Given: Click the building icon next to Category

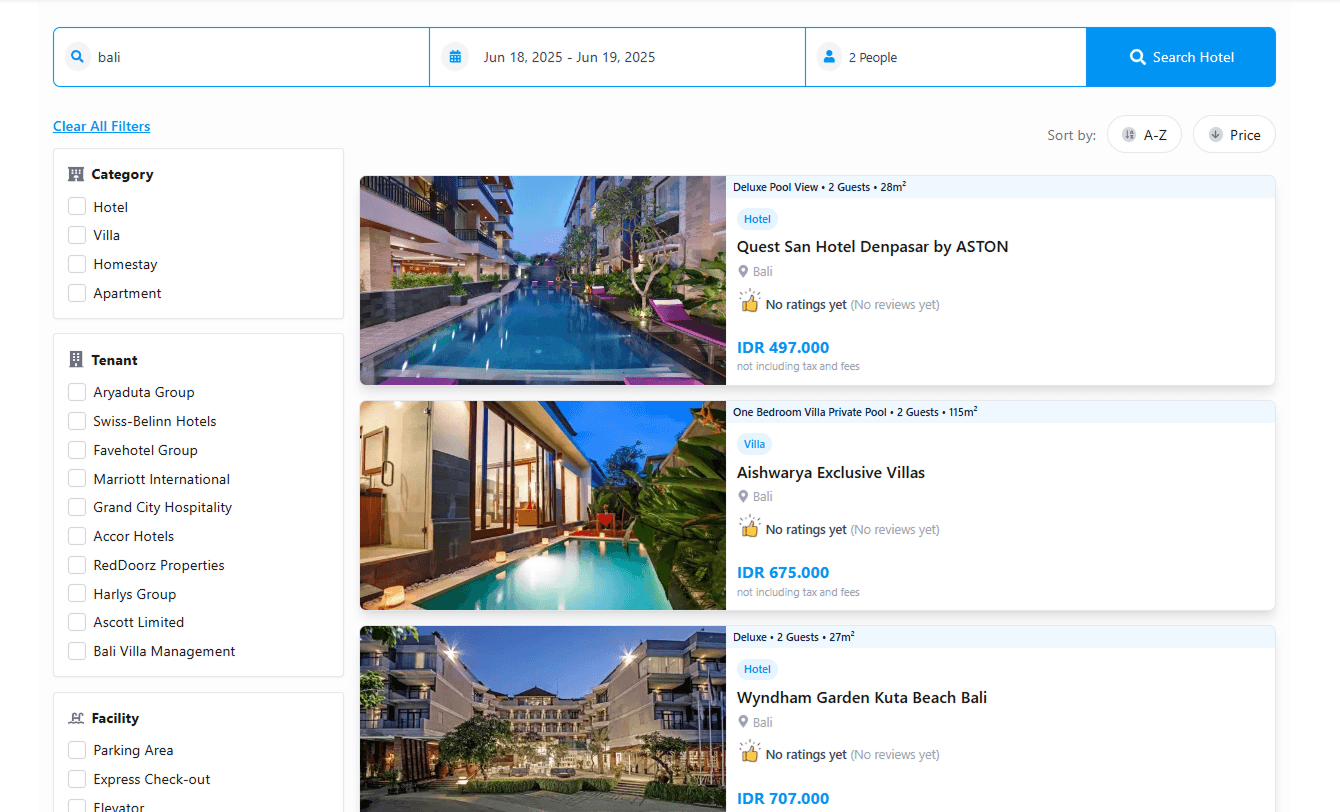Looking at the screenshot, I should pyautogui.click(x=76, y=174).
